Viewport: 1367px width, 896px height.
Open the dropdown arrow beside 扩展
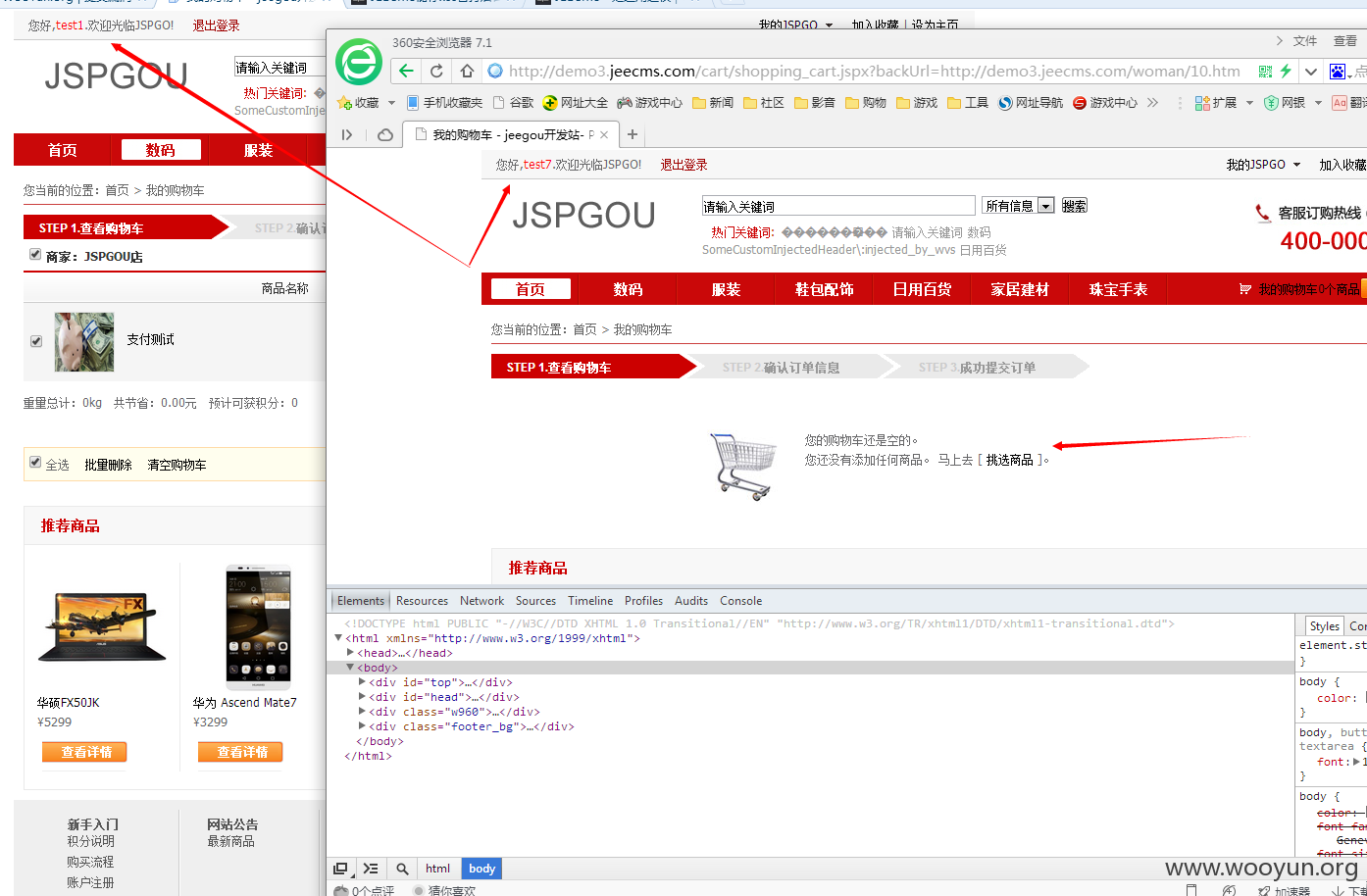point(1249,103)
